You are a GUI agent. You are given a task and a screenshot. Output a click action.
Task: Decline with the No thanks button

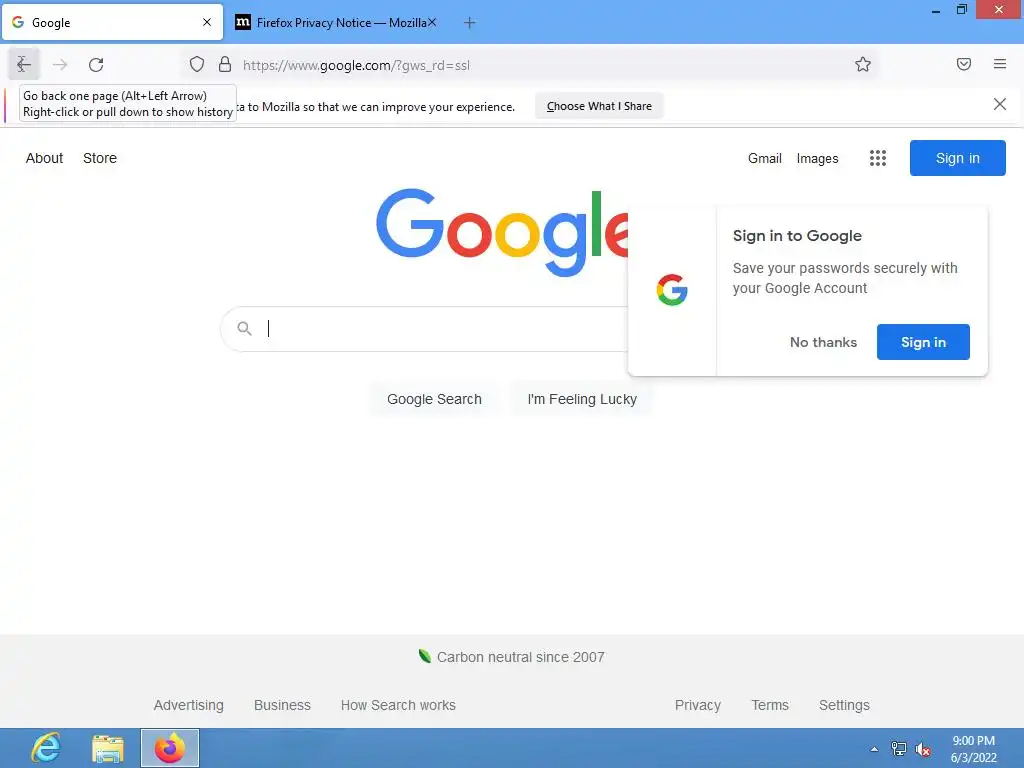(823, 342)
